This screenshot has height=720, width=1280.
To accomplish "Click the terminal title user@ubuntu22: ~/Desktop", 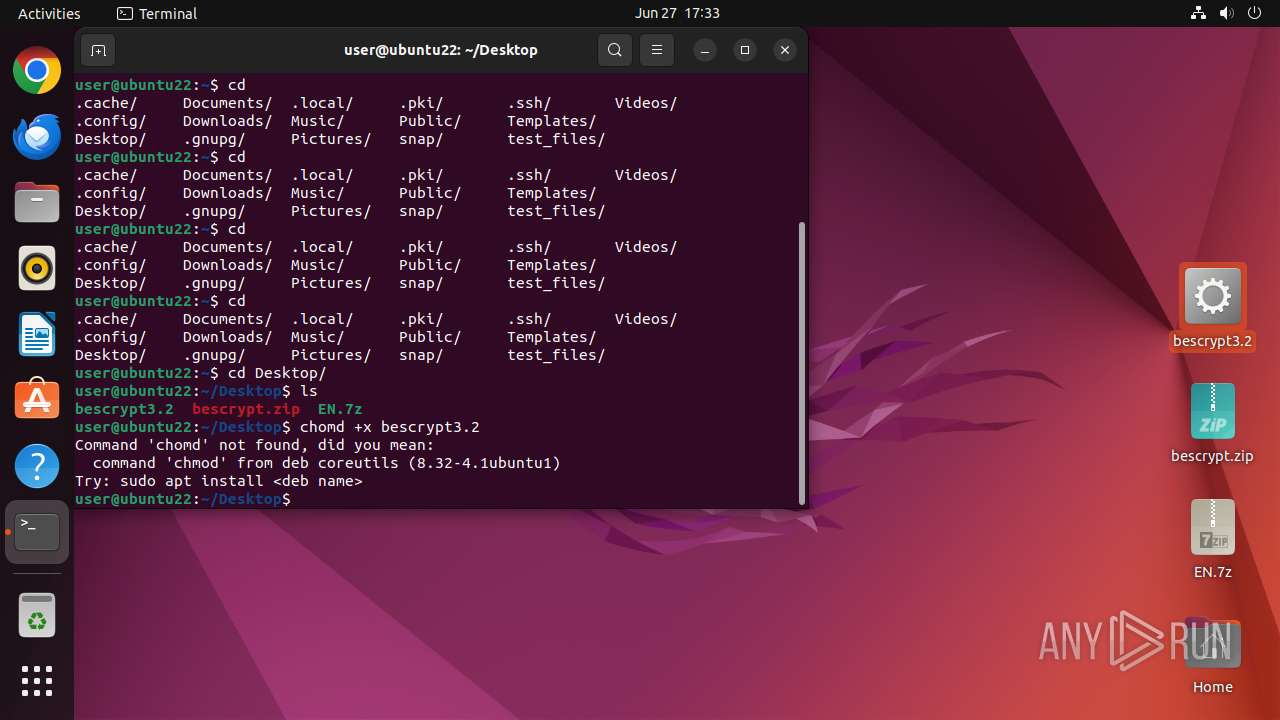I will click(440, 50).
